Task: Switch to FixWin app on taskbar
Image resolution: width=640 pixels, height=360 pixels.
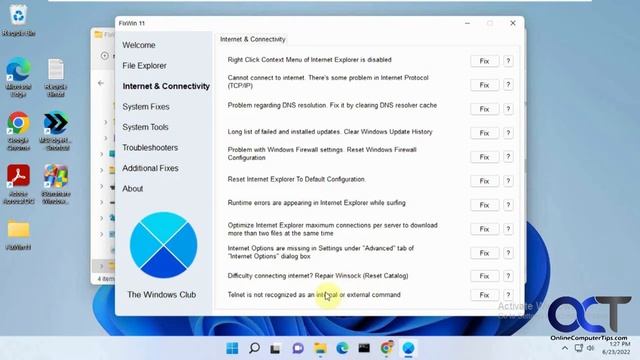Action: pos(408,348)
